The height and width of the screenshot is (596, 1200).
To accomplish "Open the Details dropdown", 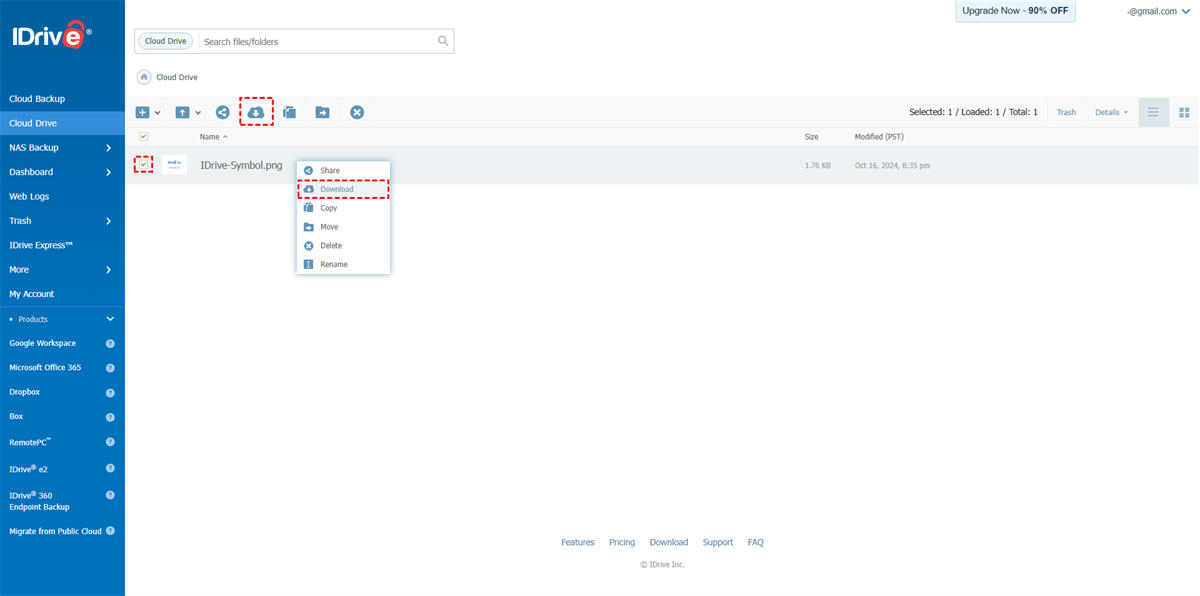I will (x=1111, y=112).
